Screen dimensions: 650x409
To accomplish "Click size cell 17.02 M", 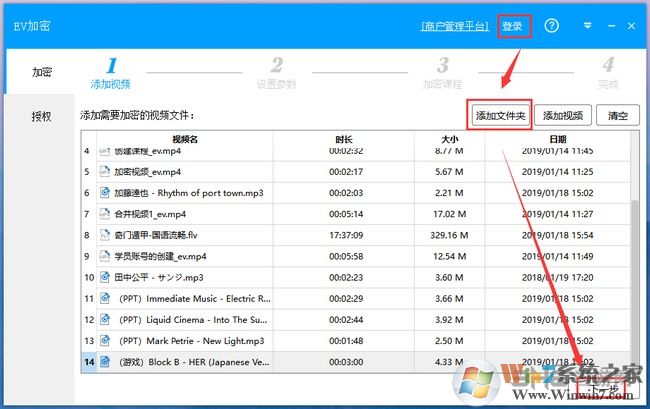I will click(x=449, y=214).
